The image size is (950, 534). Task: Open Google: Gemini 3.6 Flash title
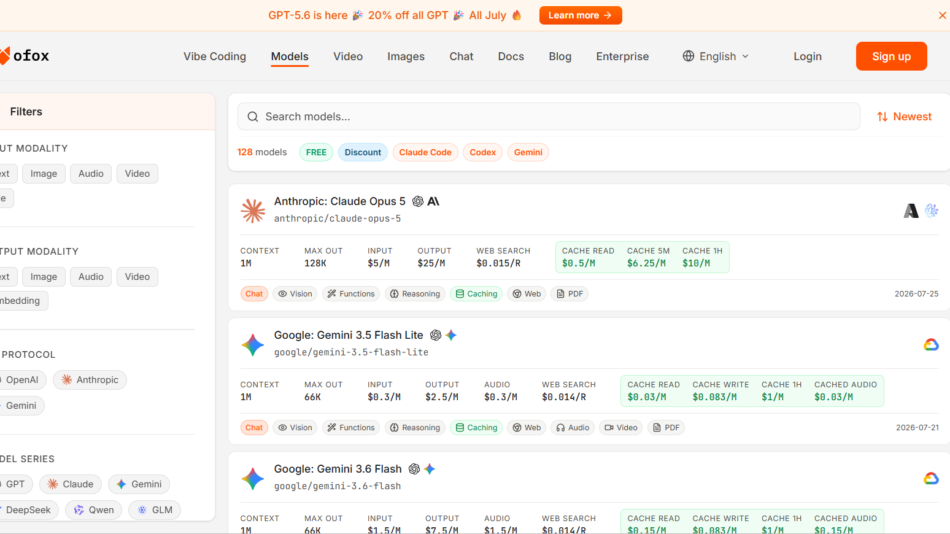(x=337, y=469)
